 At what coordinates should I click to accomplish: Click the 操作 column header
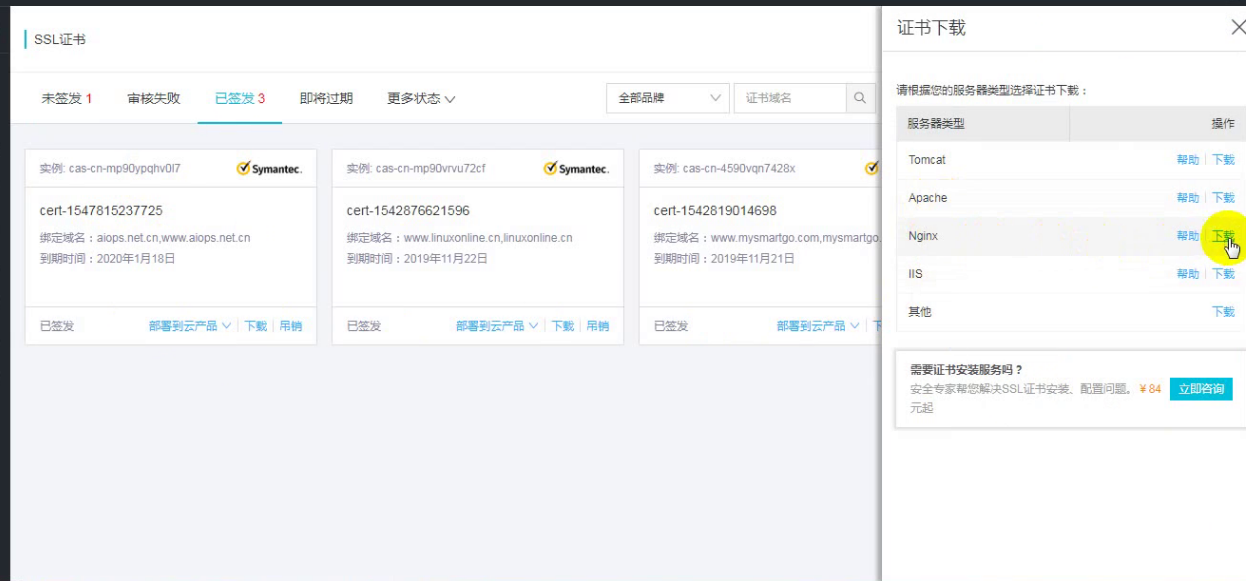point(1223,124)
